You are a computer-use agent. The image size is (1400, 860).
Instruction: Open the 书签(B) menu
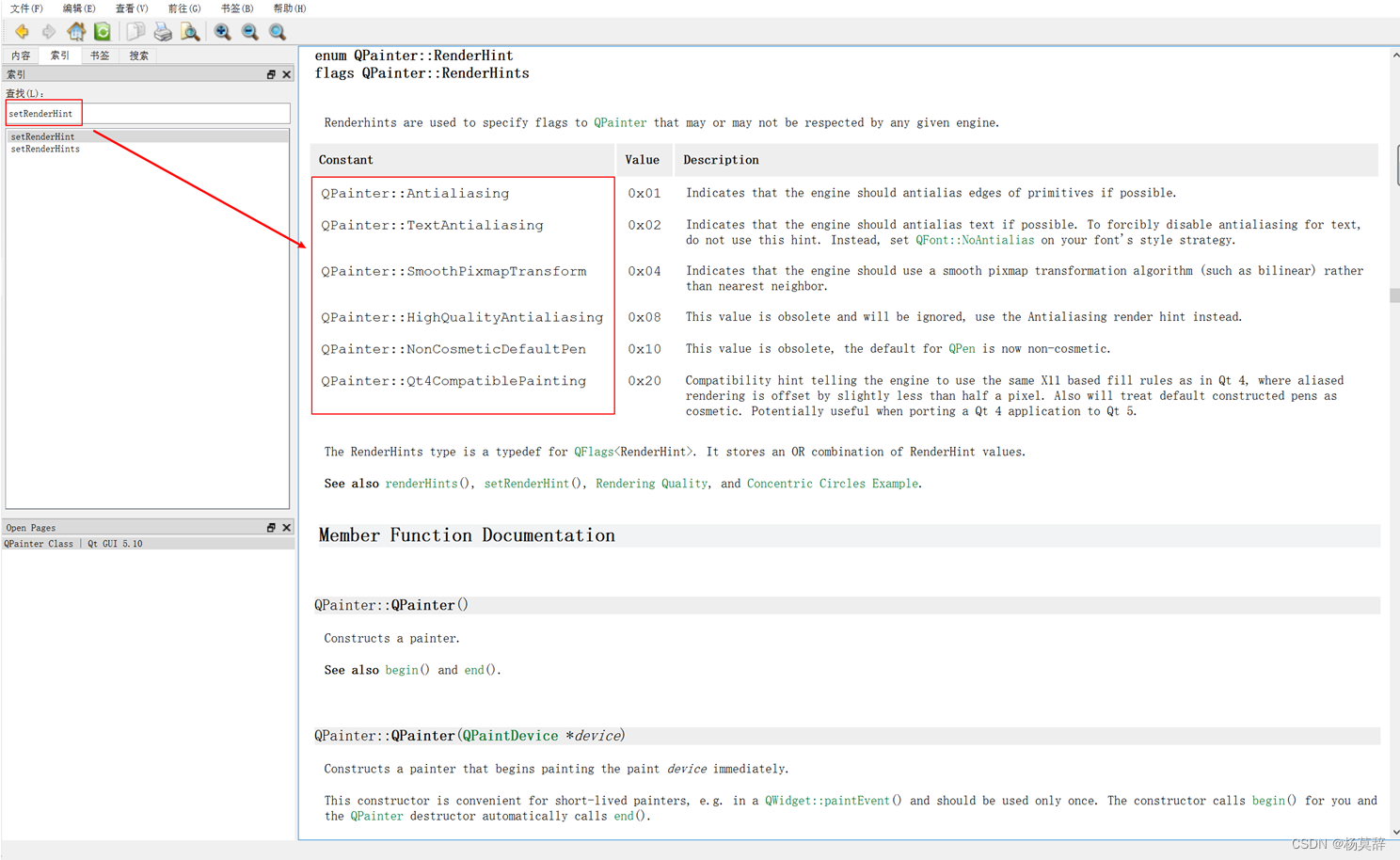(237, 8)
